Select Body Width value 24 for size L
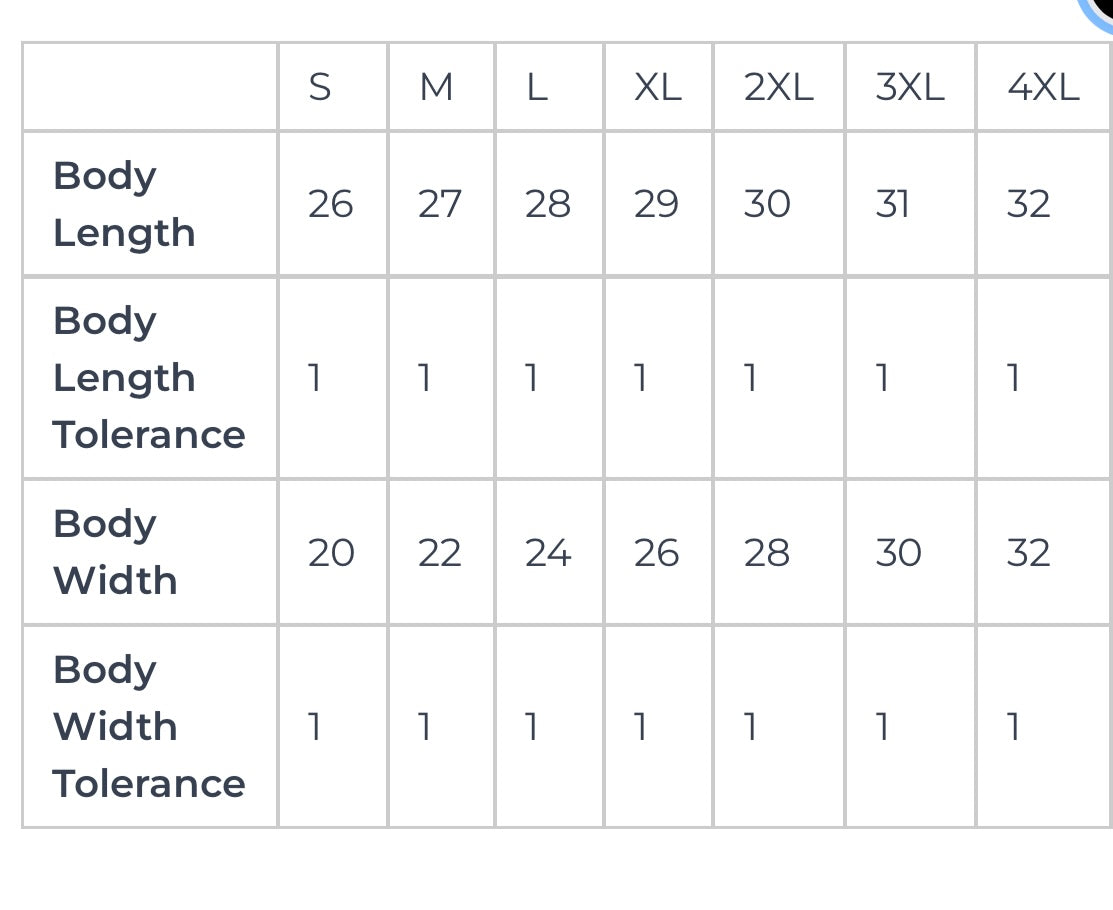 [x=548, y=552]
